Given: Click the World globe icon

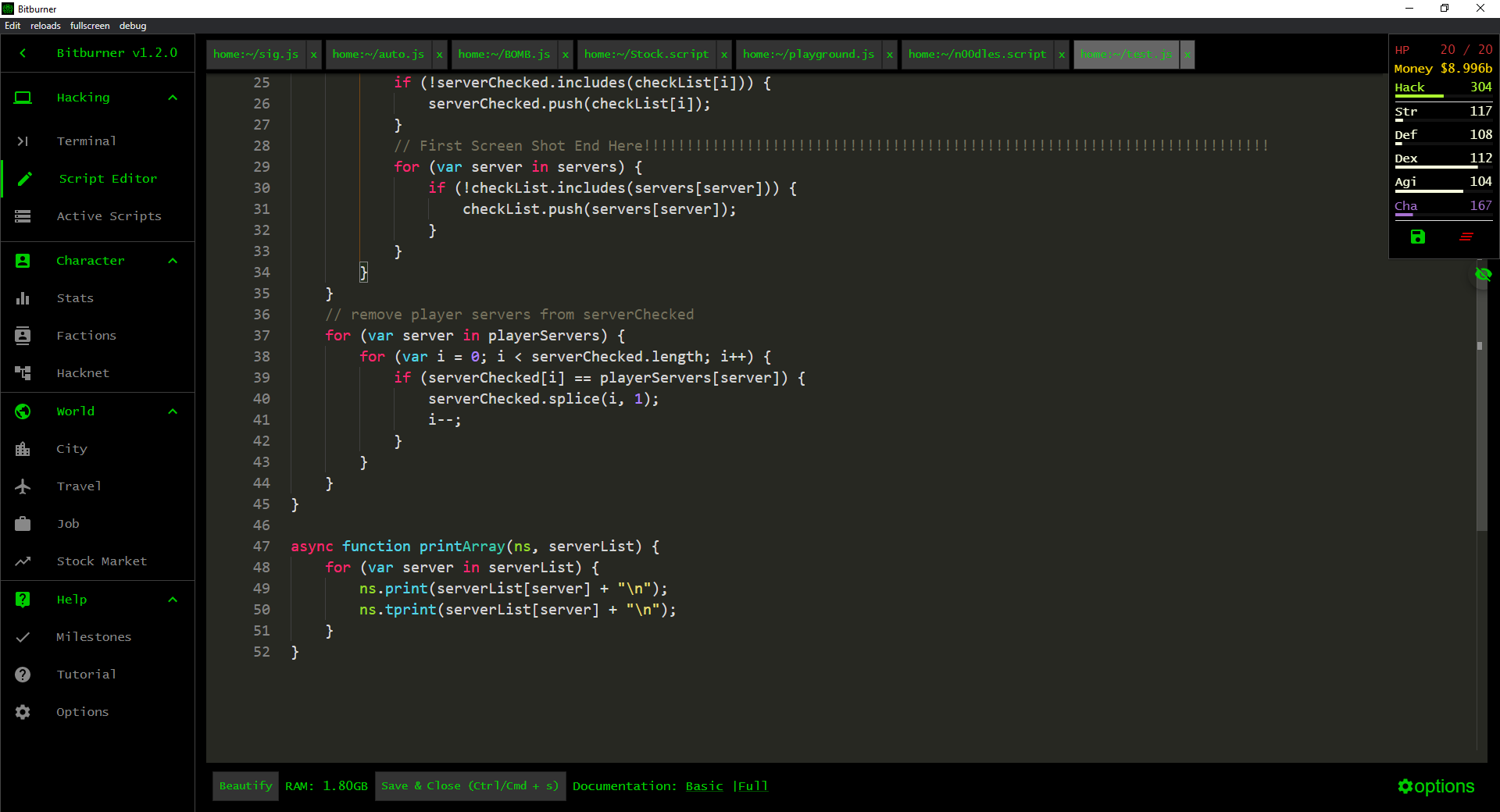Looking at the screenshot, I should click(x=23, y=411).
